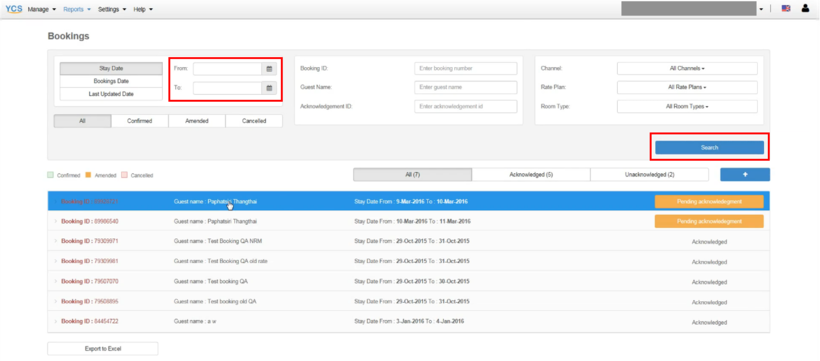Focus the Enter guest name field
Viewport: 820px width, 361px height.
[465, 87]
